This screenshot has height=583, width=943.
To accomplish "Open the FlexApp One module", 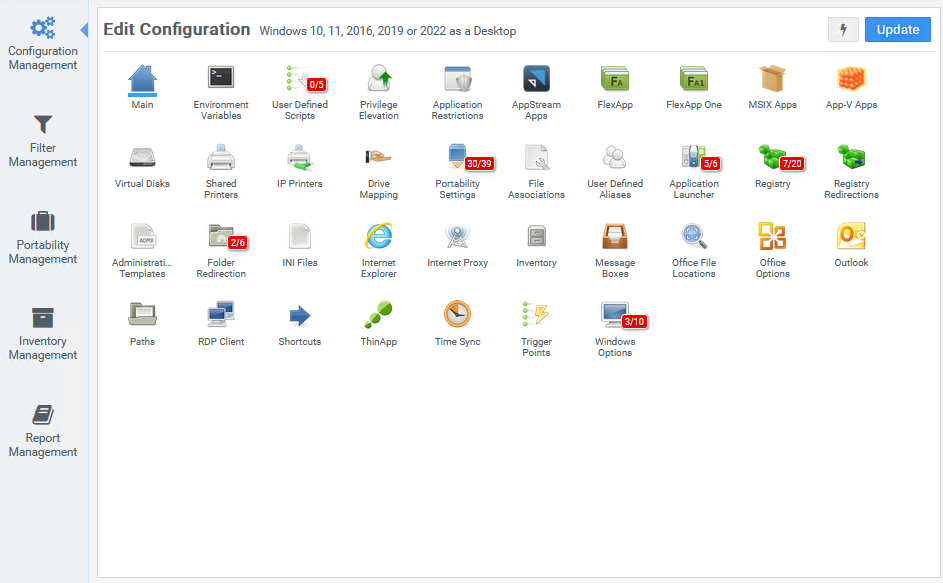I will click(693, 80).
